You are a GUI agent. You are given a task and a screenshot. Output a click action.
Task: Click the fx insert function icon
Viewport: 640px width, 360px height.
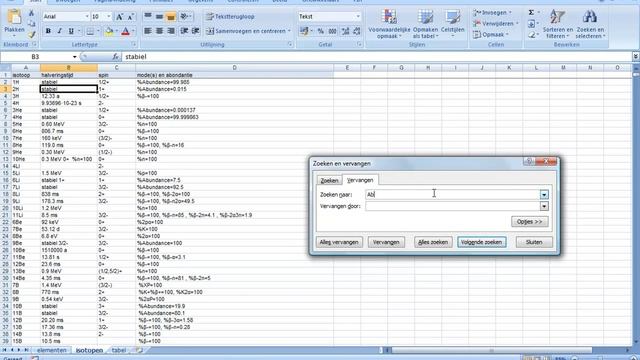tap(116, 57)
